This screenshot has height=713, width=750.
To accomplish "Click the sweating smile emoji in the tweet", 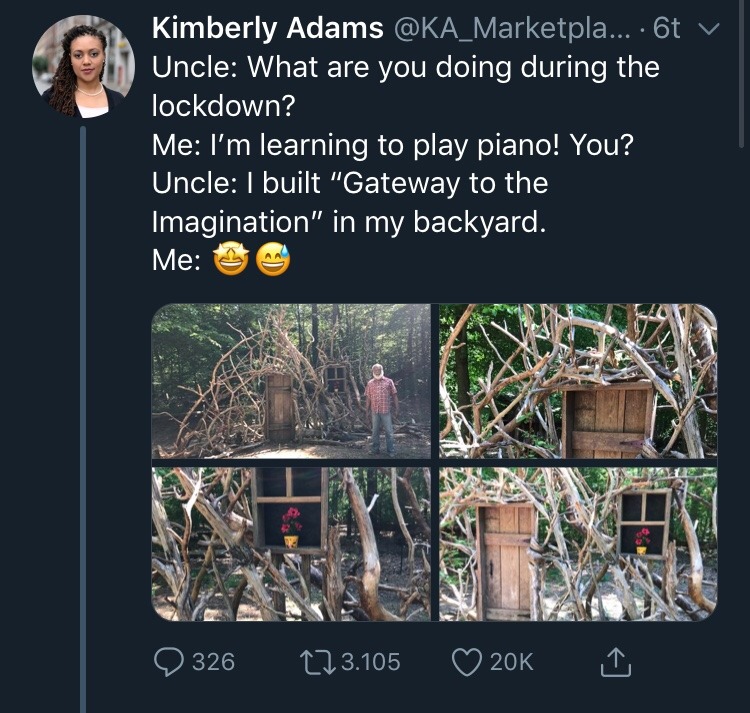I will pyautogui.click(x=273, y=260).
